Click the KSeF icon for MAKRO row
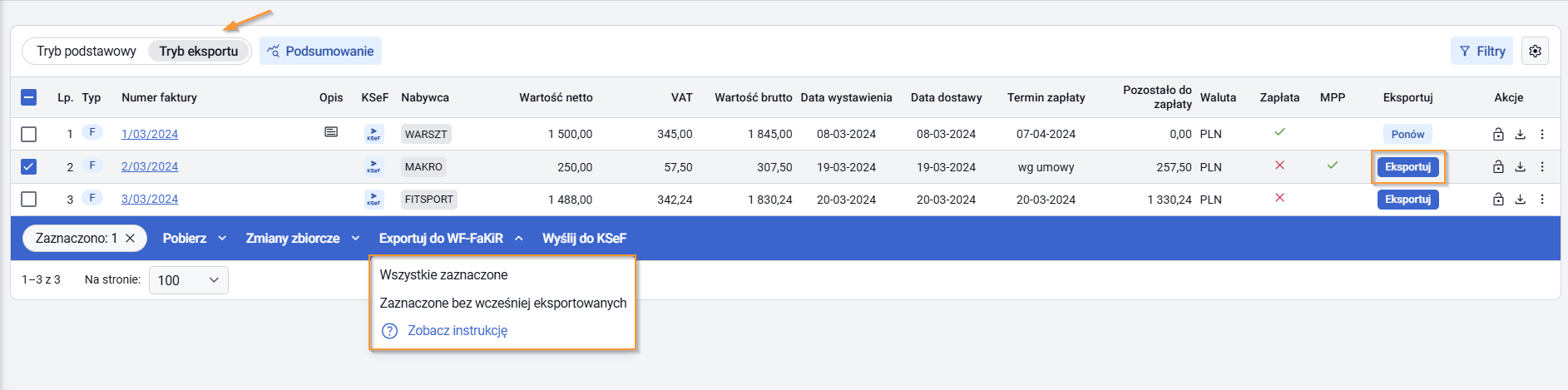 tap(373, 166)
